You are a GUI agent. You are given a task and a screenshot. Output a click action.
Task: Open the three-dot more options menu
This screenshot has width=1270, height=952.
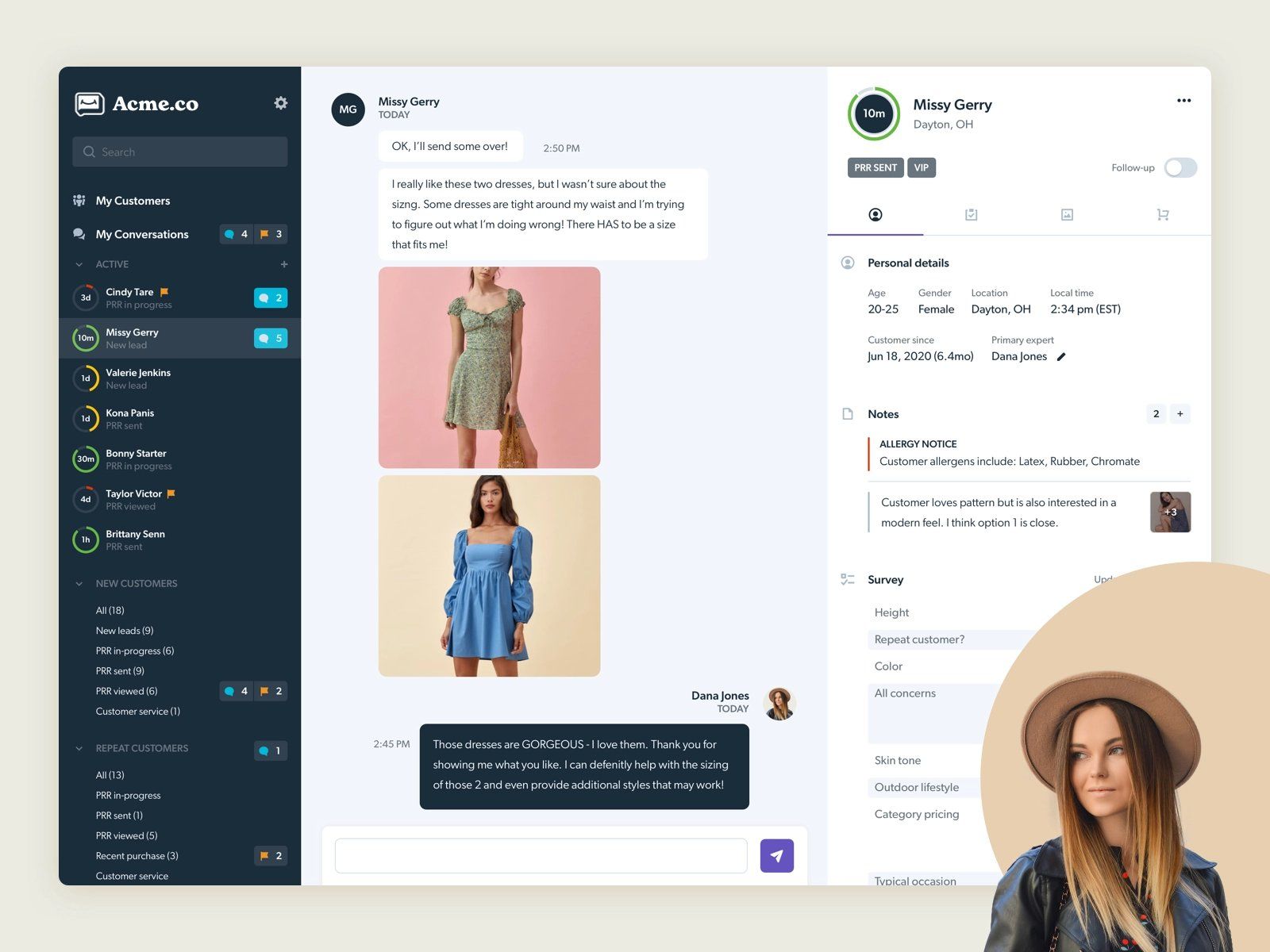pyautogui.click(x=1183, y=101)
